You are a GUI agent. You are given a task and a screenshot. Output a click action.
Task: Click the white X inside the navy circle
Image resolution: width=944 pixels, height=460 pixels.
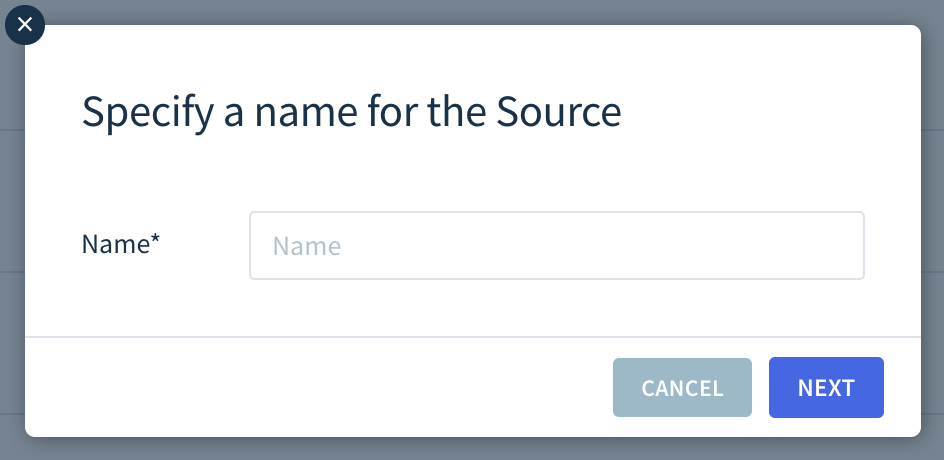click(25, 25)
